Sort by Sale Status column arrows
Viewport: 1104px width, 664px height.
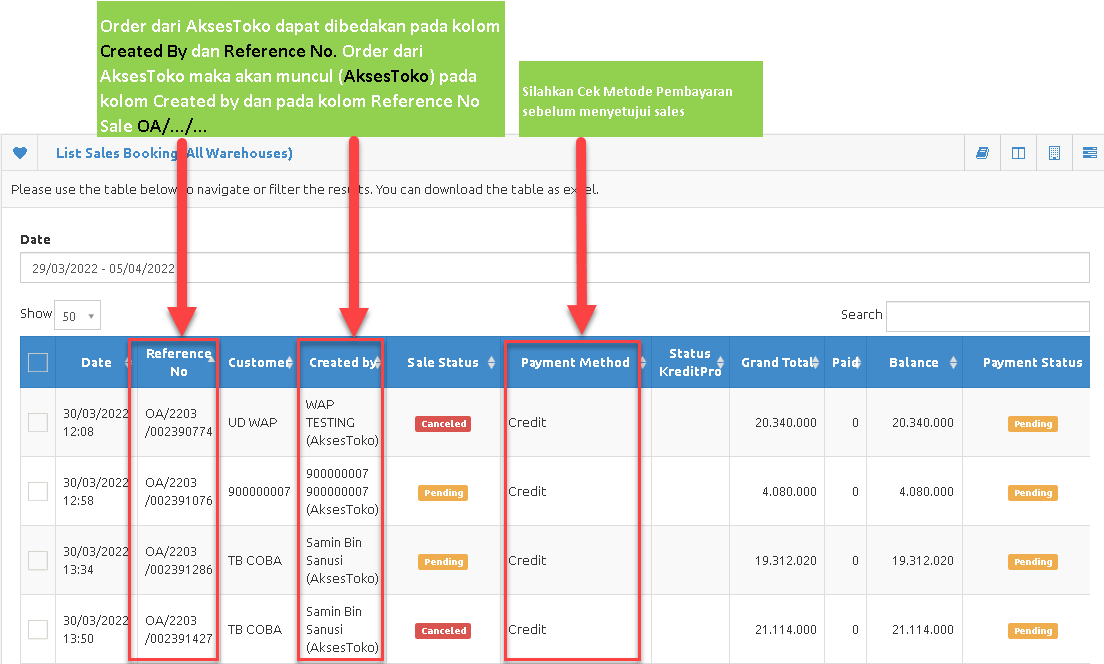click(491, 362)
